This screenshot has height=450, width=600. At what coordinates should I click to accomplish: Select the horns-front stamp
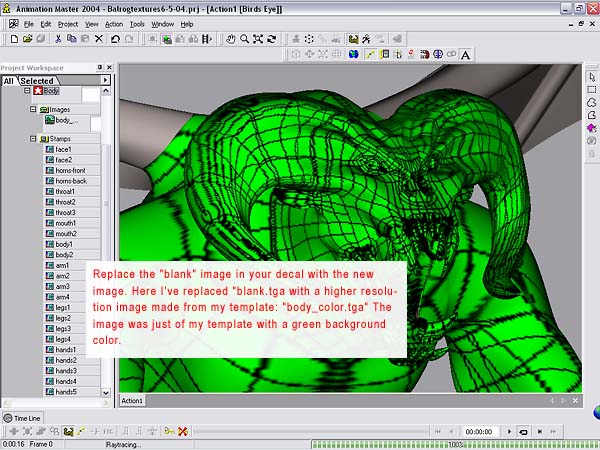[x=70, y=170]
